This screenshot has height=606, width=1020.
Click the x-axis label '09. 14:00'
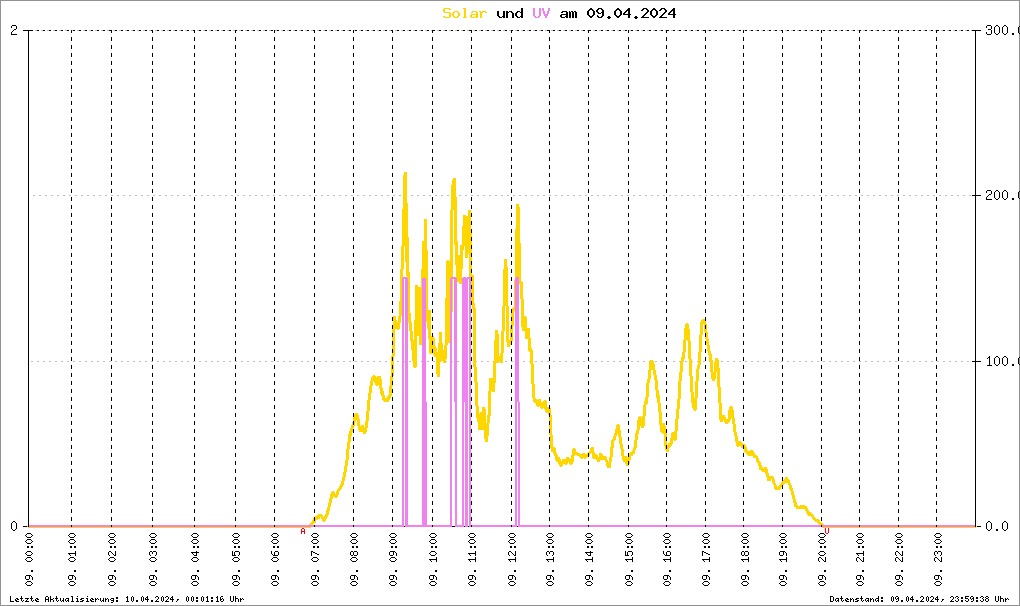click(x=589, y=560)
